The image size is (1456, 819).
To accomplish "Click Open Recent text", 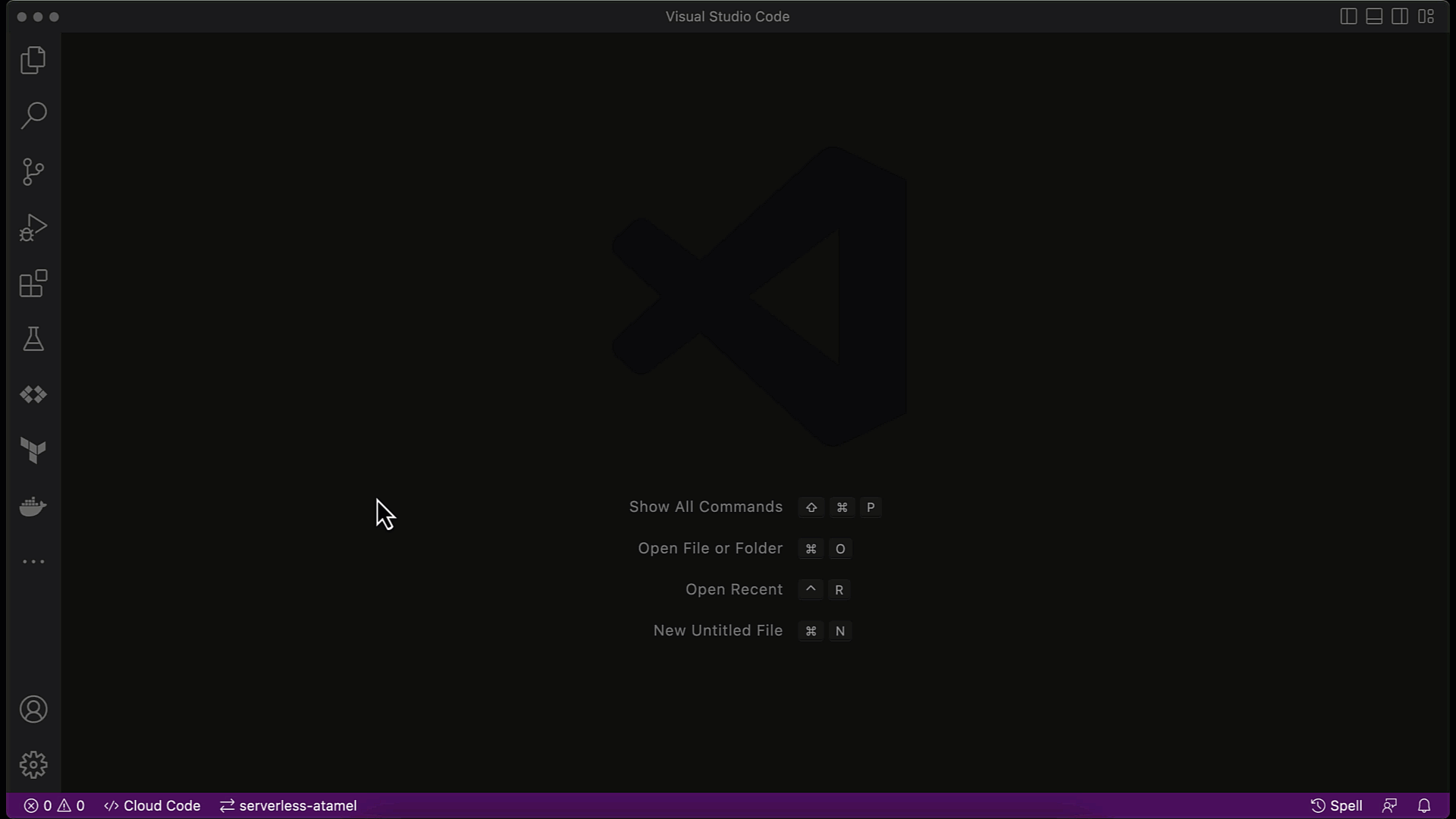I will [x=733, y=590].
